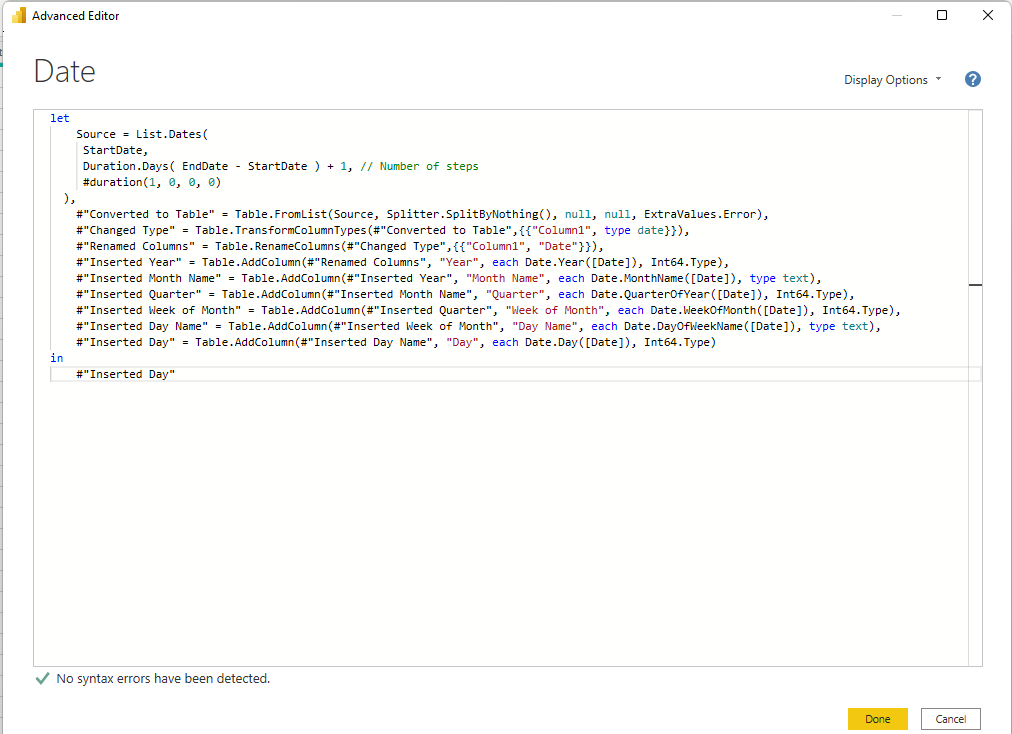Click 'Date.Year([Date])' expression
The width and height of the screenshot is (1012, 734).
tap(581, 262)
